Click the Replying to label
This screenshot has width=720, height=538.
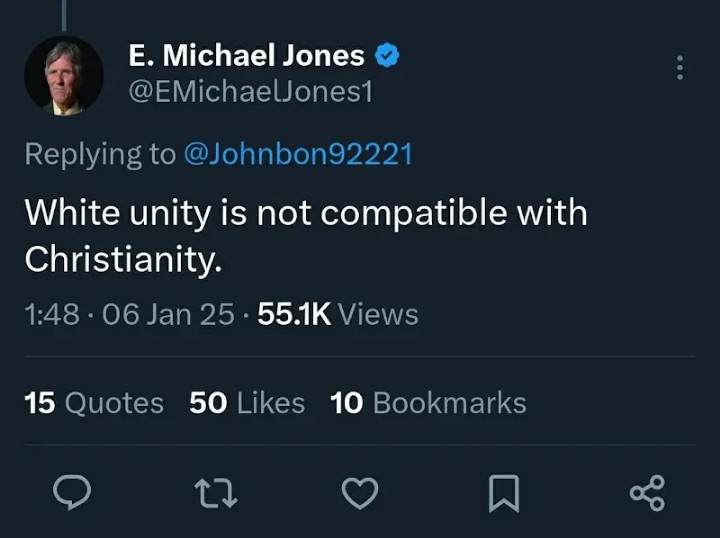99,154
